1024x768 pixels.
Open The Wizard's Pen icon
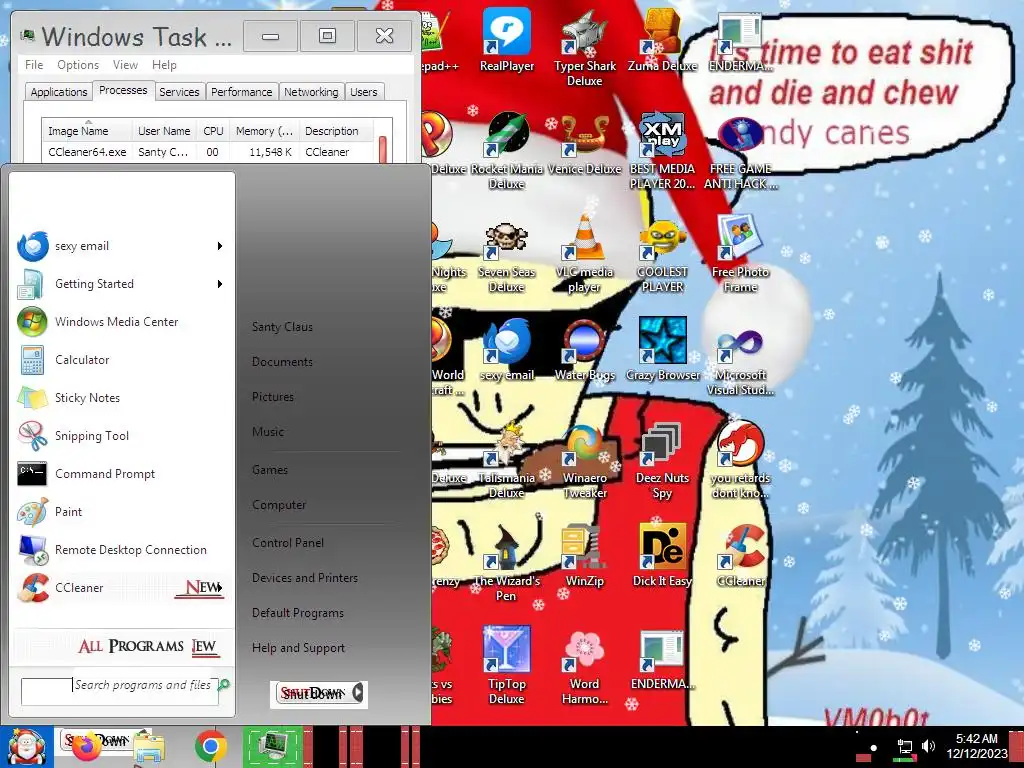(x=507, y=564)
